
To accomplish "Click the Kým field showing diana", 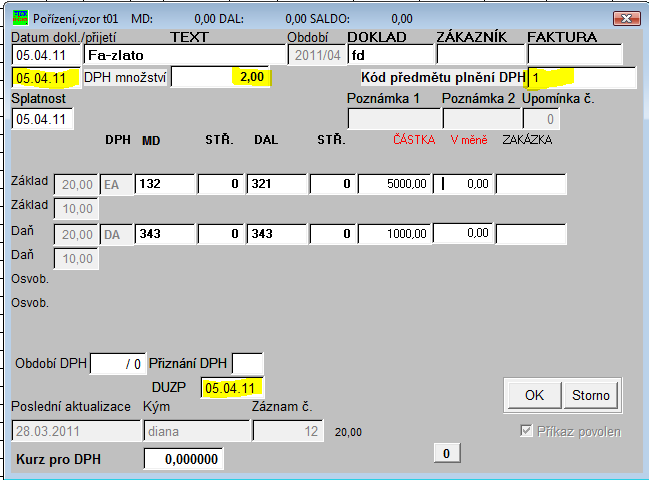I will [197, 431].
